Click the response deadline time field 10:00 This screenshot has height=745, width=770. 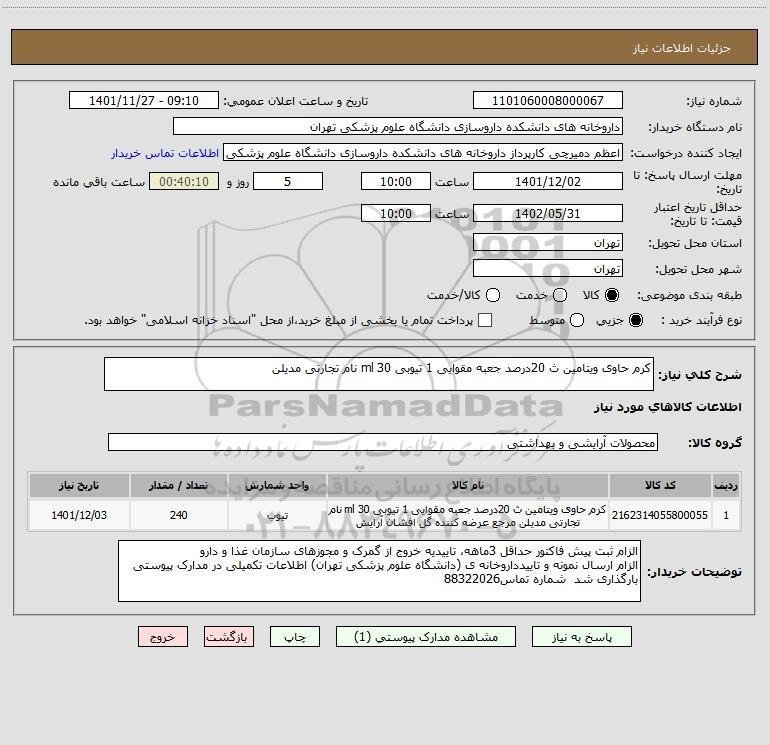(x=396, y=181)
